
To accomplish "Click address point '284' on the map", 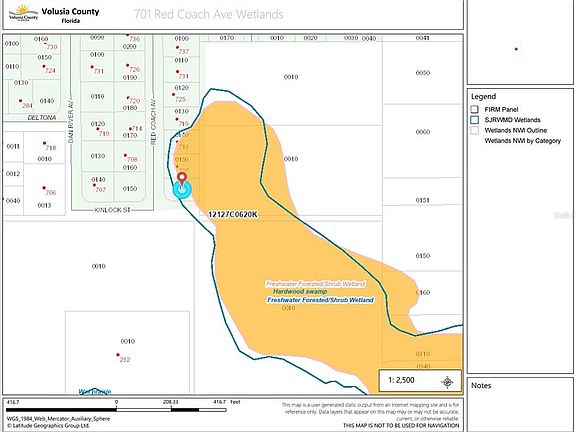I will tap(27, 105).
